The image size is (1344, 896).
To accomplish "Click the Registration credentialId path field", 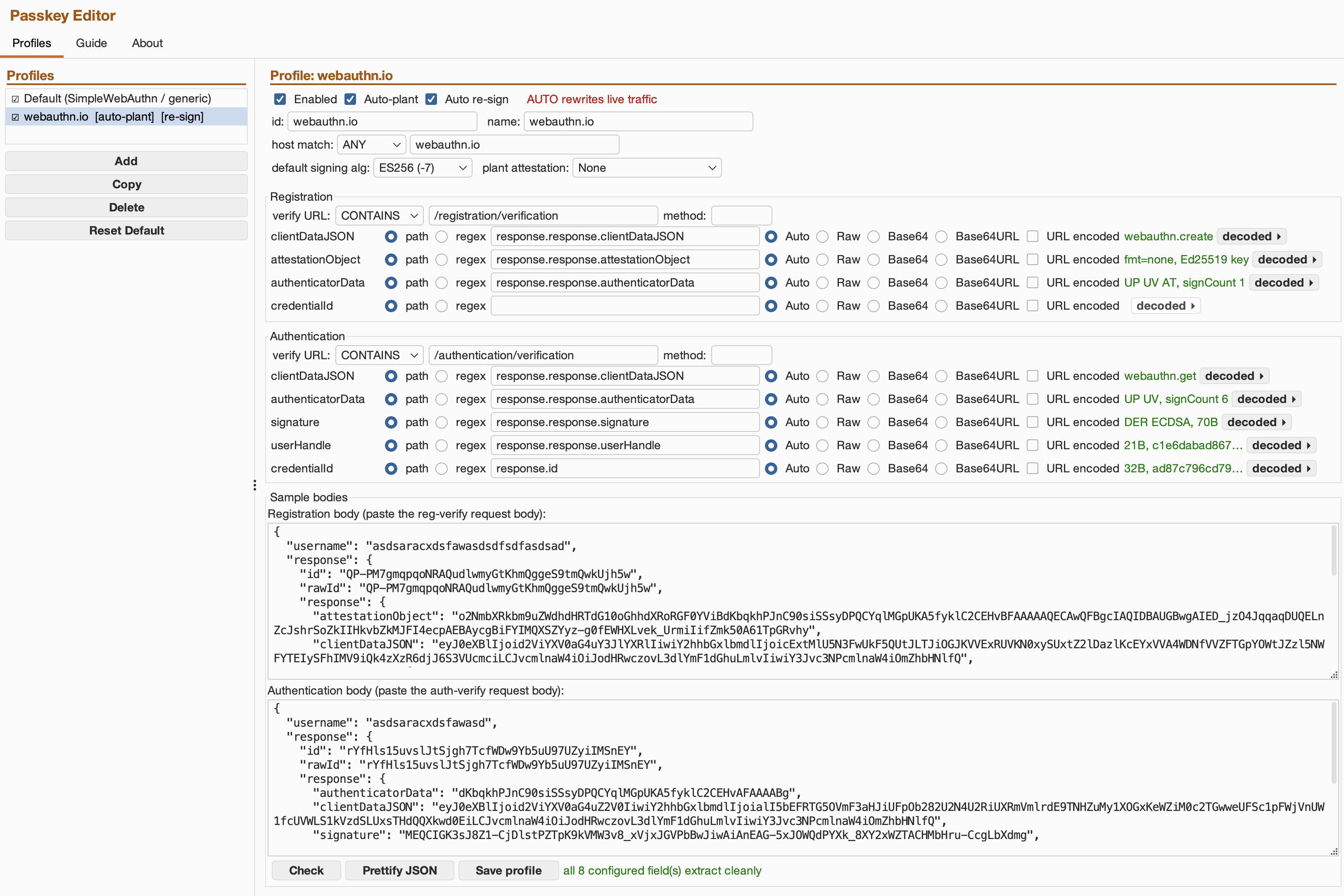I will click(x=625, y=306).
